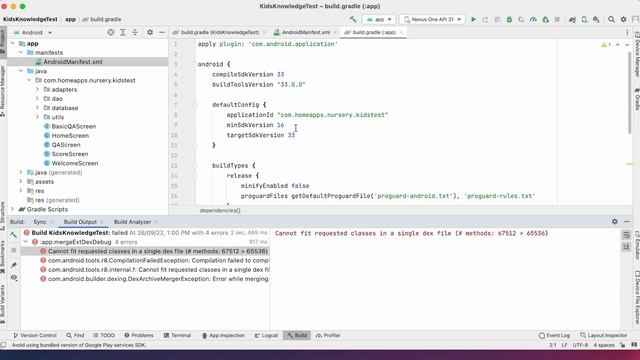Open the Logcat tool window

click(x=266, y=335)
